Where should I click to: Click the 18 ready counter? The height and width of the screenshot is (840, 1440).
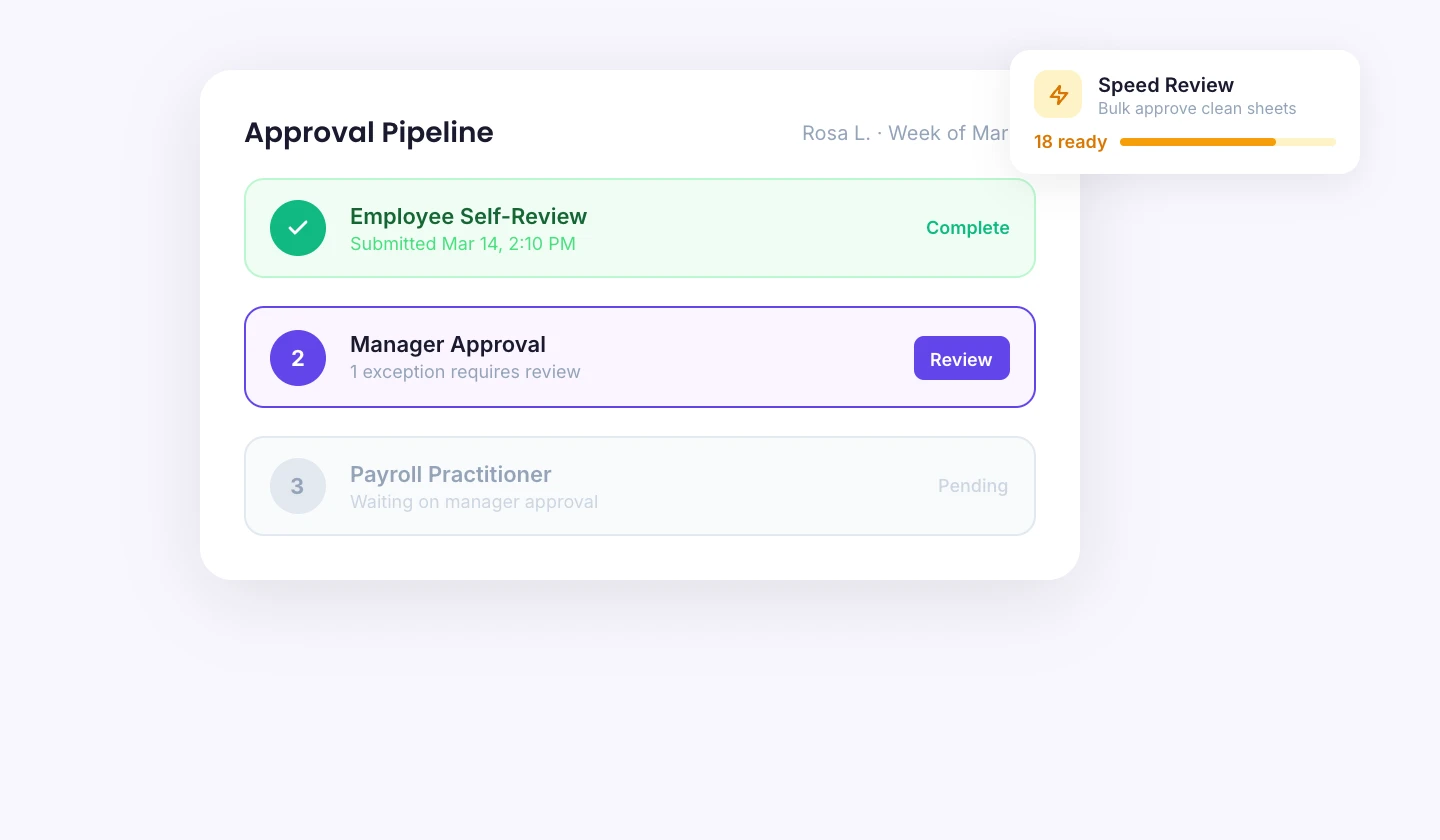pos(1070,142)
